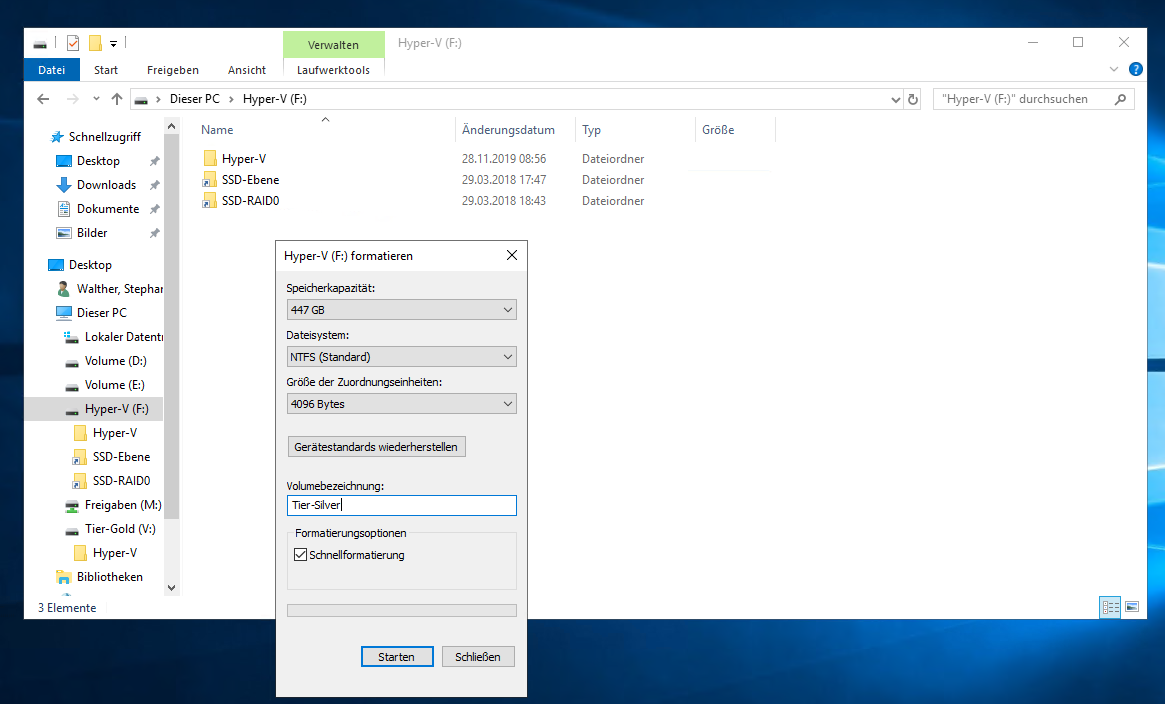The image size is (1165, 704).
Task: Open recent locations dropdown arrow
Action: pos(96,99)
